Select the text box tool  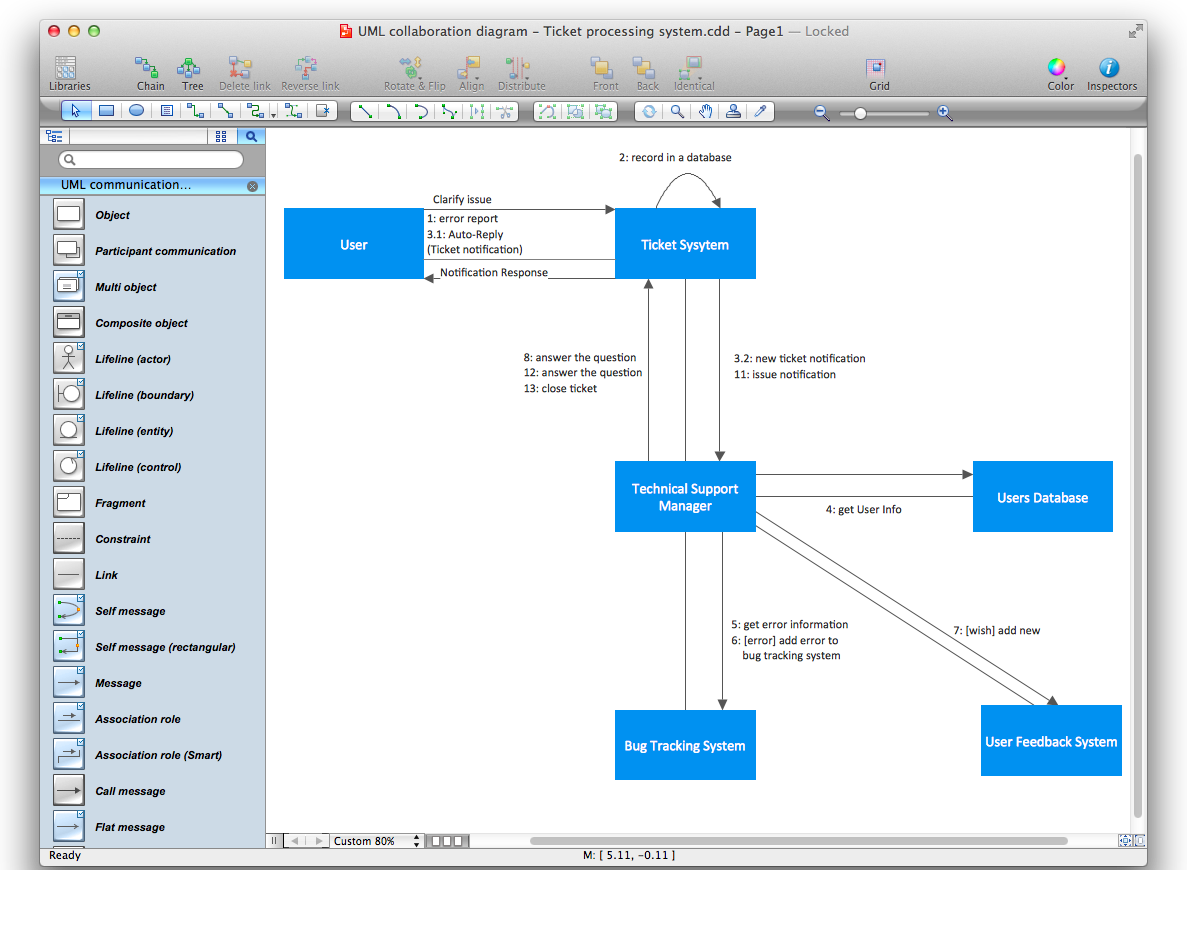point(167,111)
